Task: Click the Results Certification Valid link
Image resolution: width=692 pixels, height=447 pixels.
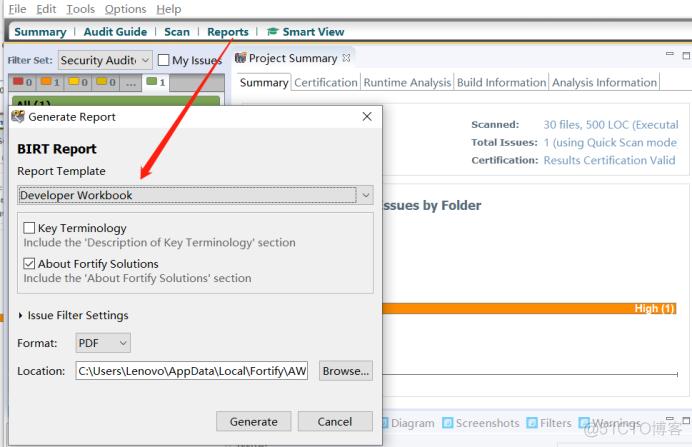Action: [609, 160]
